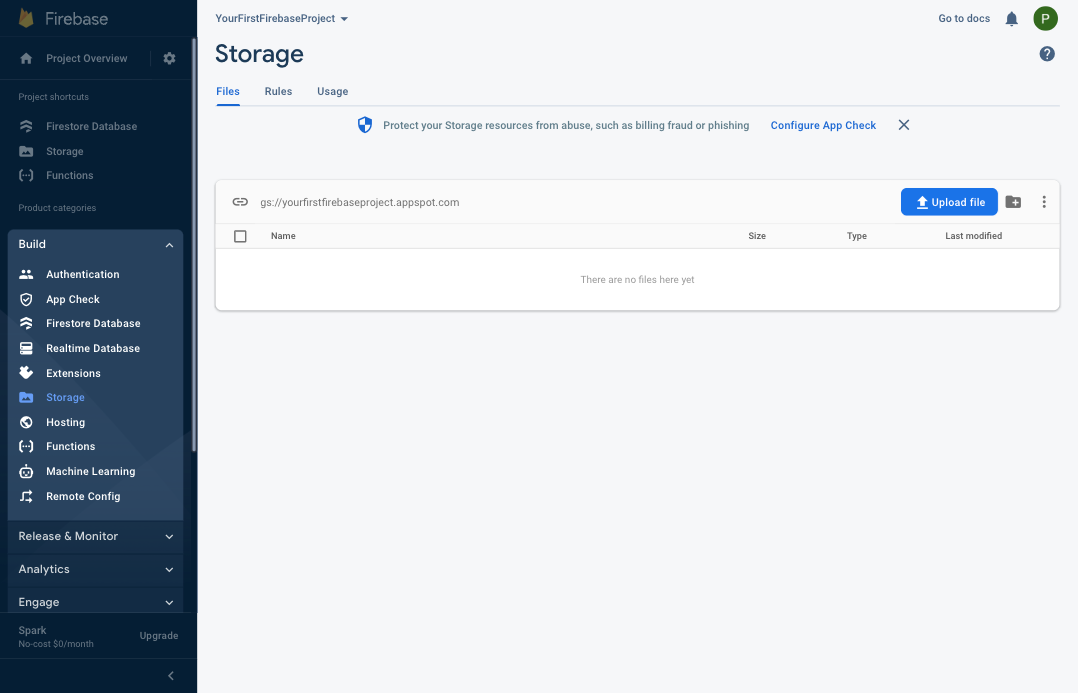Click the sidebar vertical scrollbar
The height and width of the screenshot is (693, 1078).
[x=194, y=245]
